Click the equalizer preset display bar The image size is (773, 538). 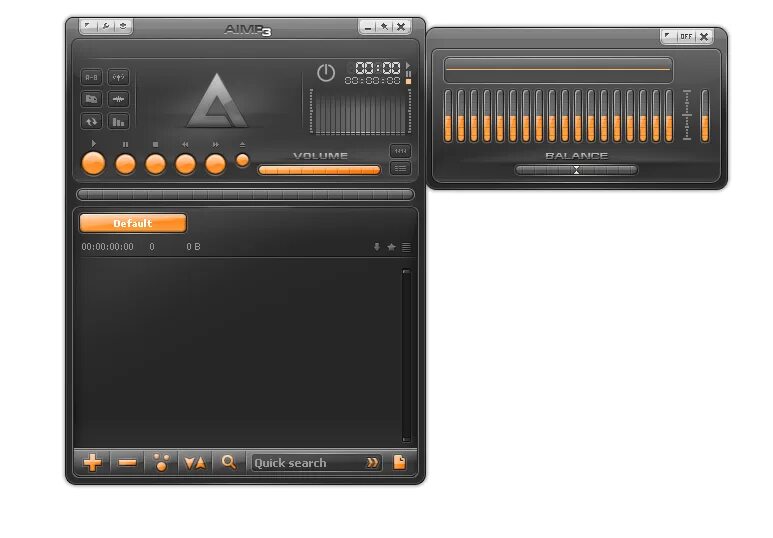pos(558,70)
